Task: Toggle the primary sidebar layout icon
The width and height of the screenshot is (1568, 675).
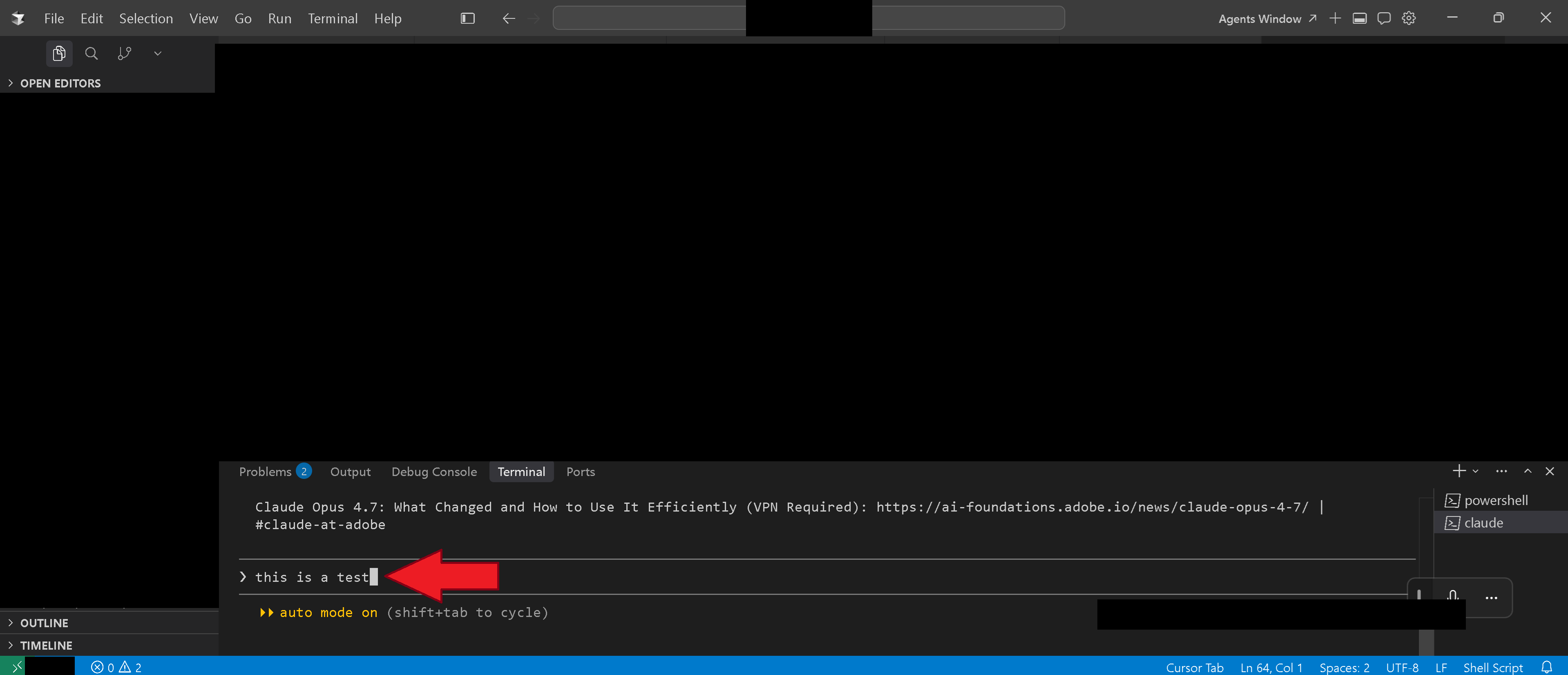Action: (x=467, y=18)
